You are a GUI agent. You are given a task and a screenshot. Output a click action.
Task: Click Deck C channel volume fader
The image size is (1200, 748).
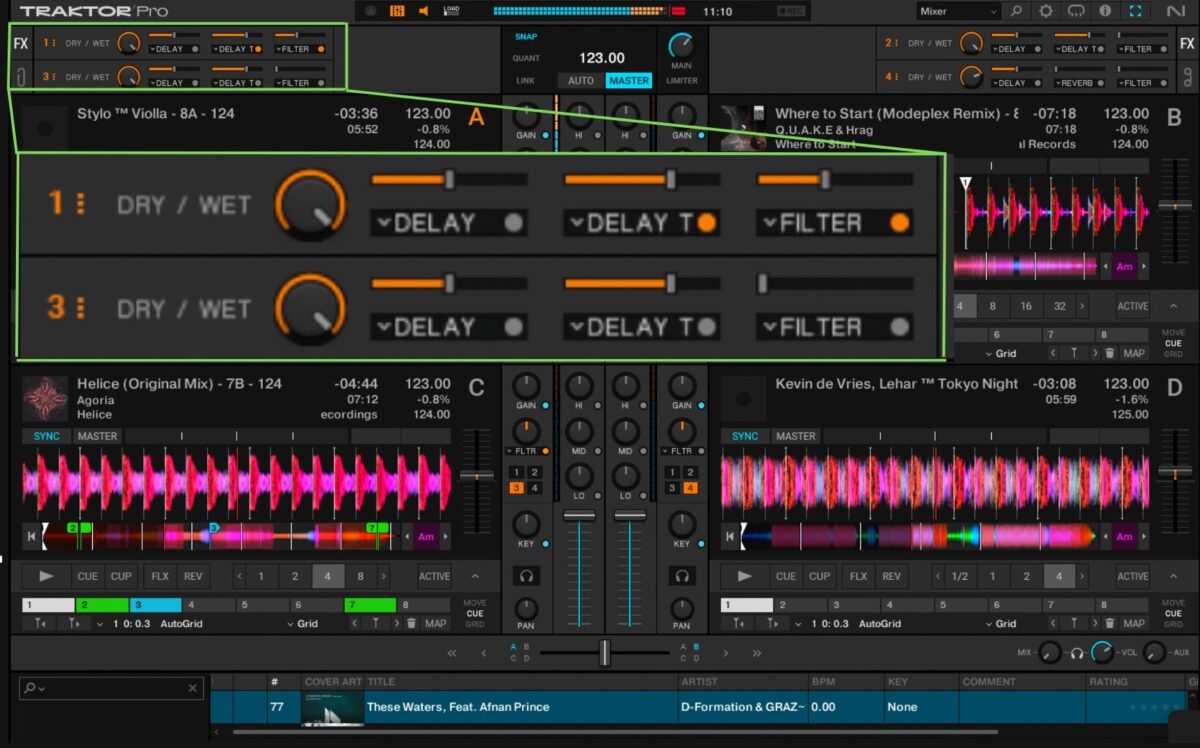(x=579, y=516)
